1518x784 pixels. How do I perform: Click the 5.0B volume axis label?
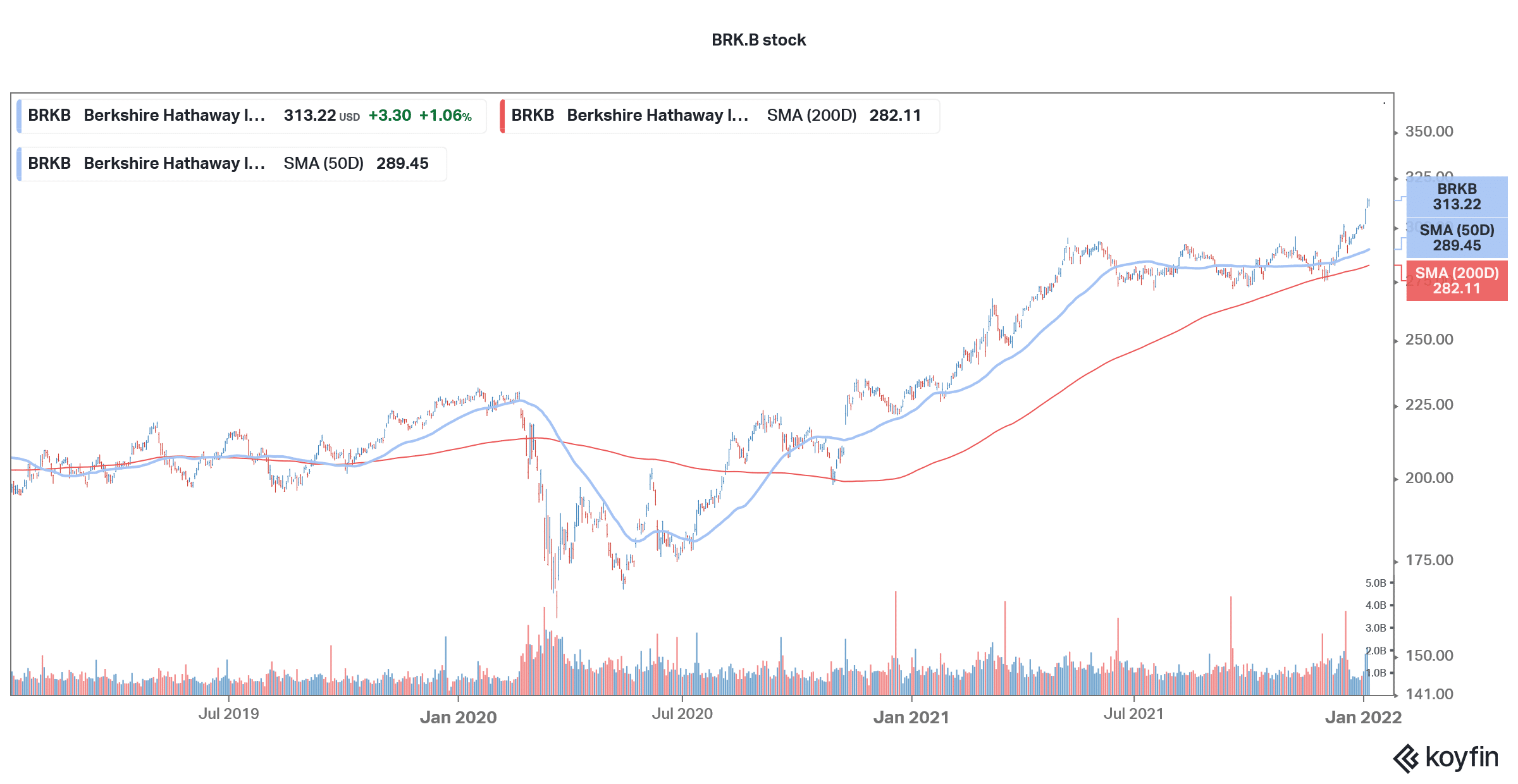pos(1376,583)
